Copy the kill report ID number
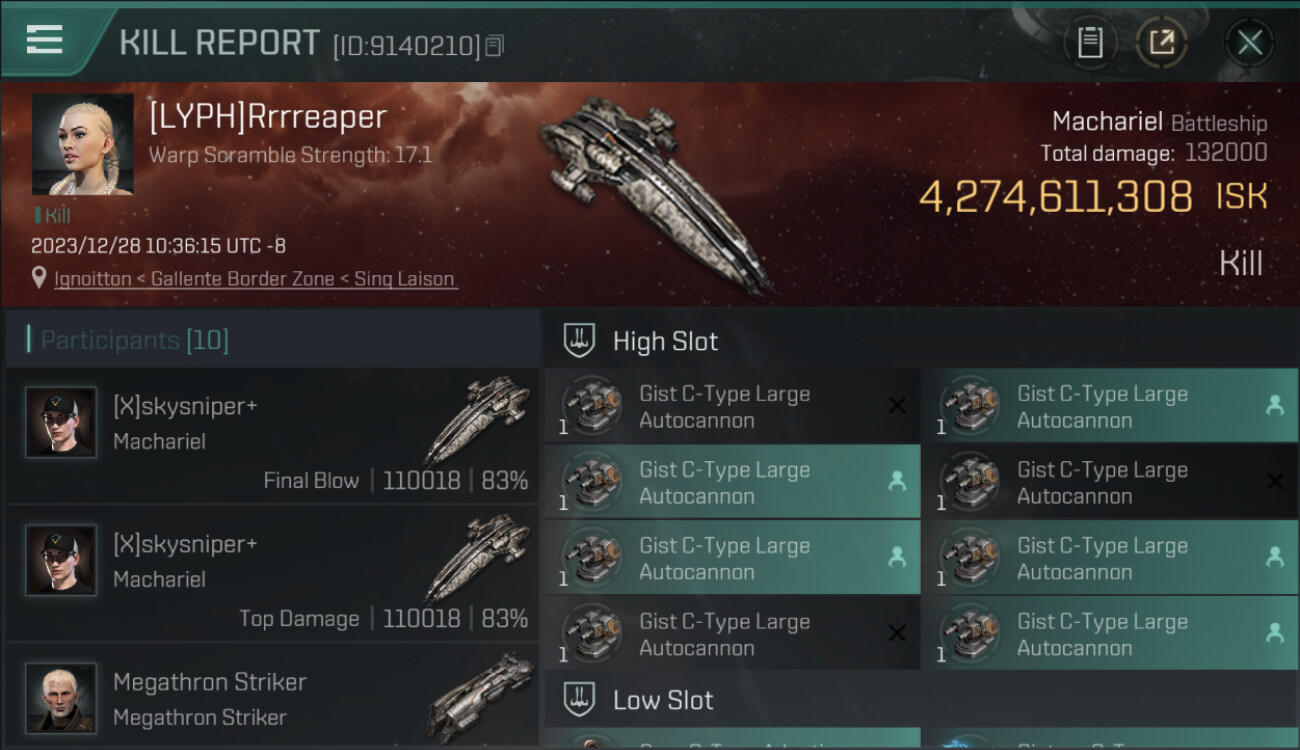 495,45
